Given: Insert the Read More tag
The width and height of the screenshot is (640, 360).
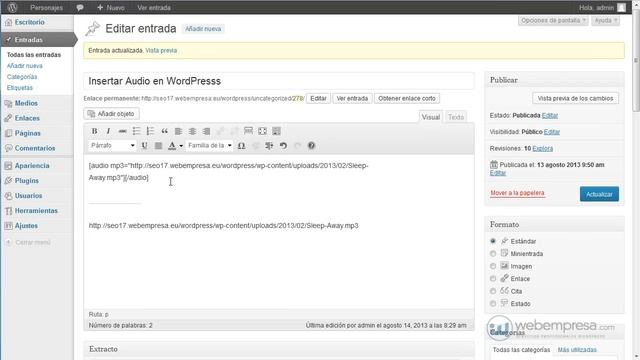Looking at the screenshot, I should tap(248, 131).
